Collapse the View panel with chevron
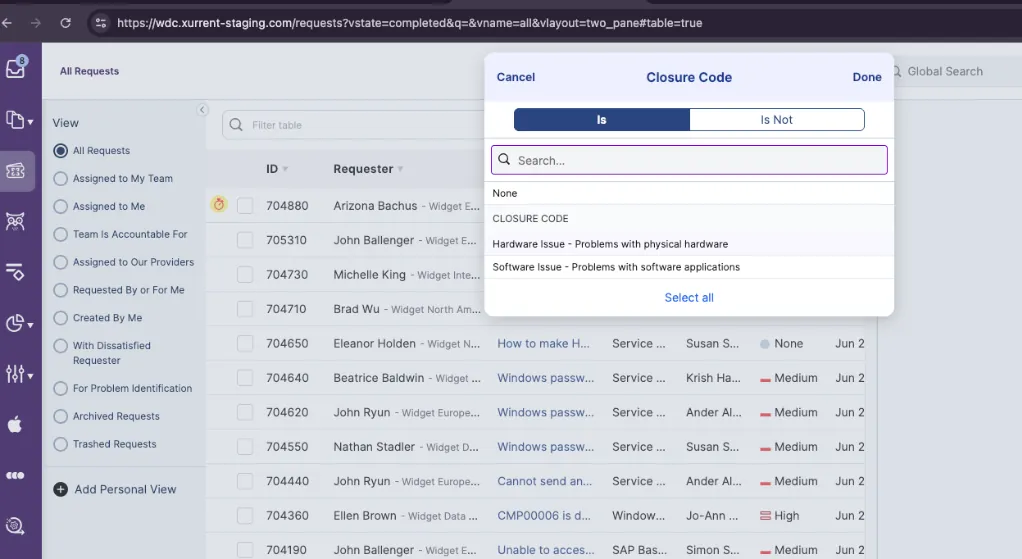The image size is (1022, 559). (x=202, y=109)
